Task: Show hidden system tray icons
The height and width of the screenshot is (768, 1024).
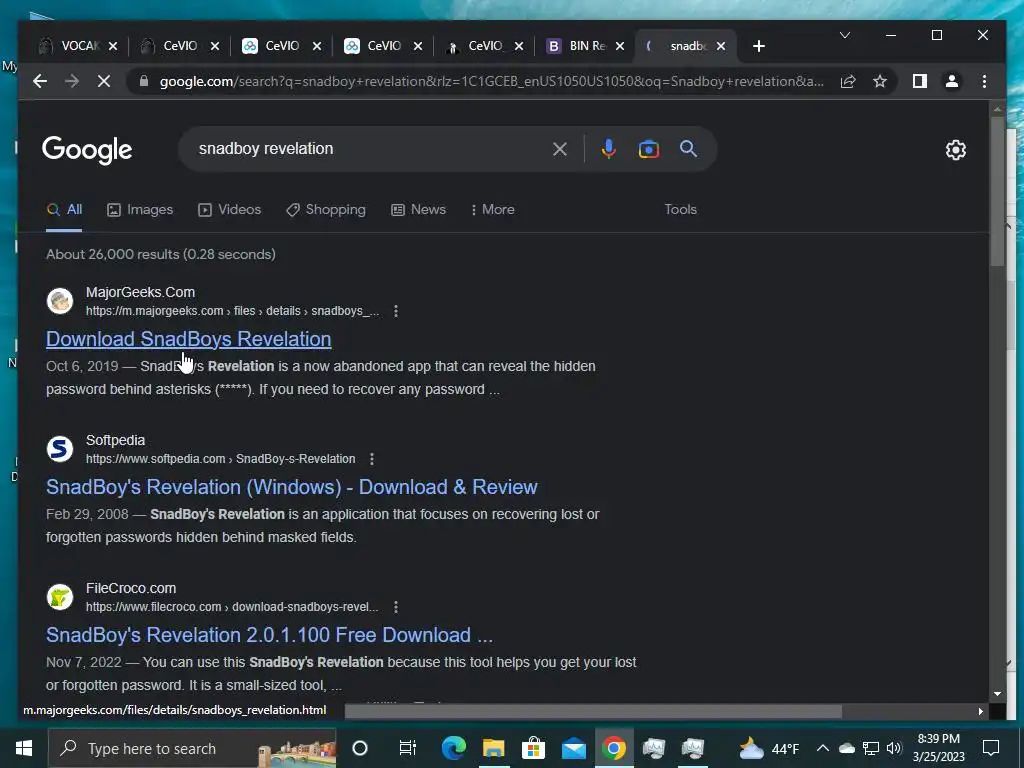Action: click(823, 748)
